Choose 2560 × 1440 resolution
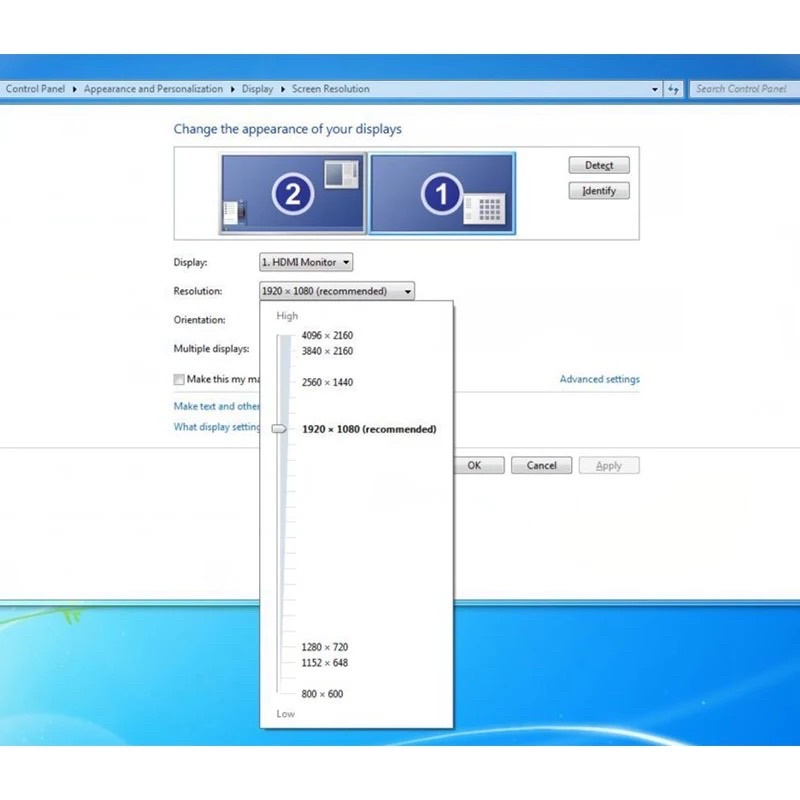 (327, 382)
